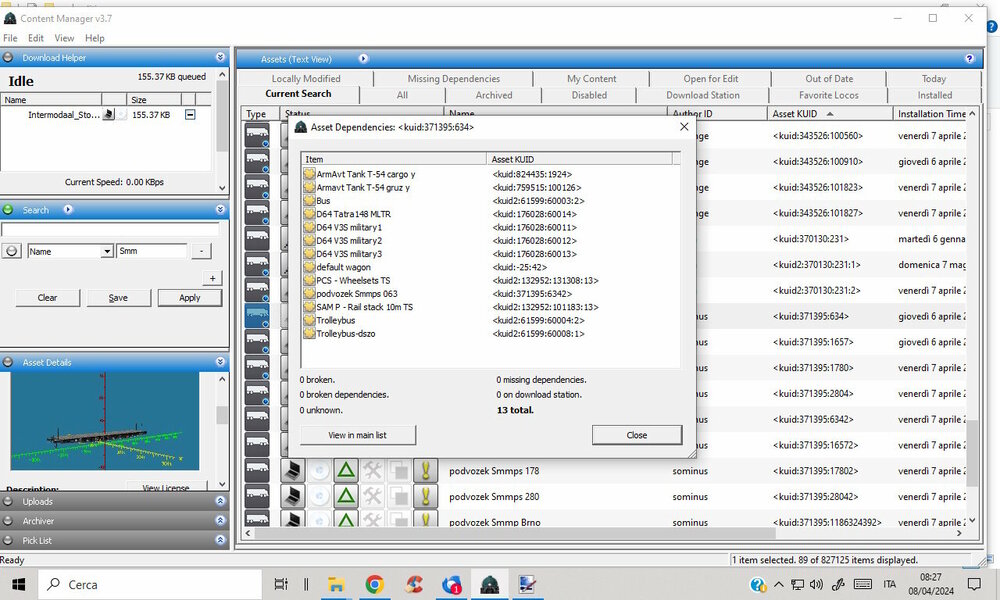
Task: Click green triangle icon for podvozek Smmps 280
Action: 346,496
